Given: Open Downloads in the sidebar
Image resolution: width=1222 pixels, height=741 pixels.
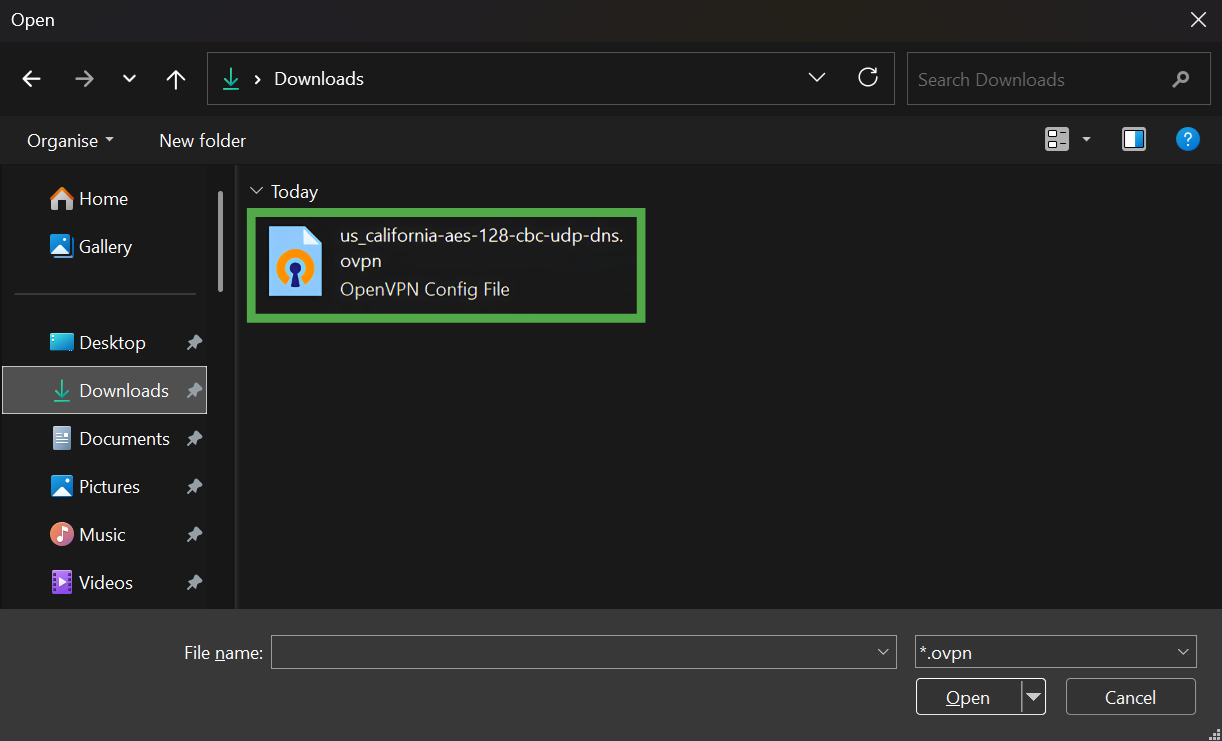Looking at the screenshot, I should pos(104,390).
